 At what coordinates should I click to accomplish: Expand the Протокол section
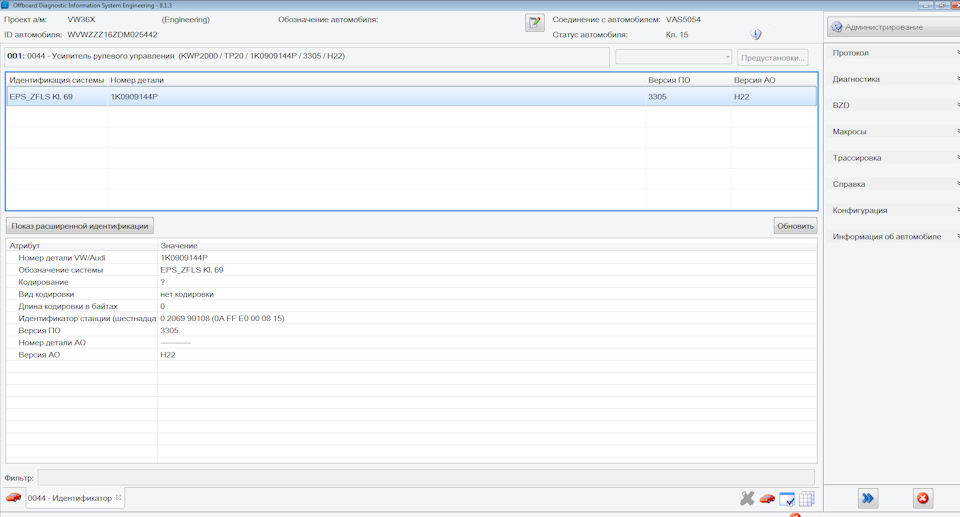(x=892, y=53)
